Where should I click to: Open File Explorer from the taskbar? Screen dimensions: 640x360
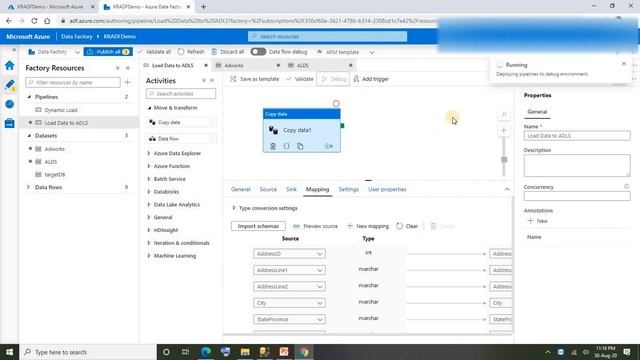pos(245,352)
